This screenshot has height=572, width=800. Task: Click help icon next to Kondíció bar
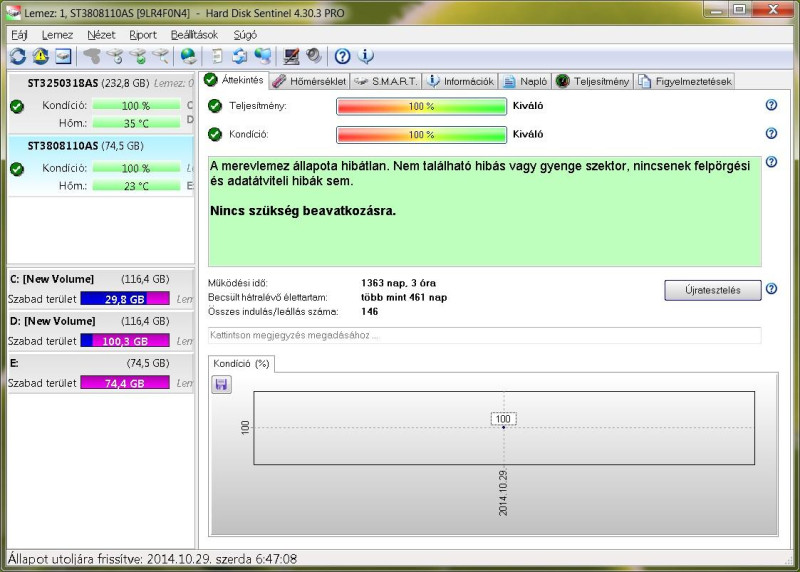tap(771, 133)
